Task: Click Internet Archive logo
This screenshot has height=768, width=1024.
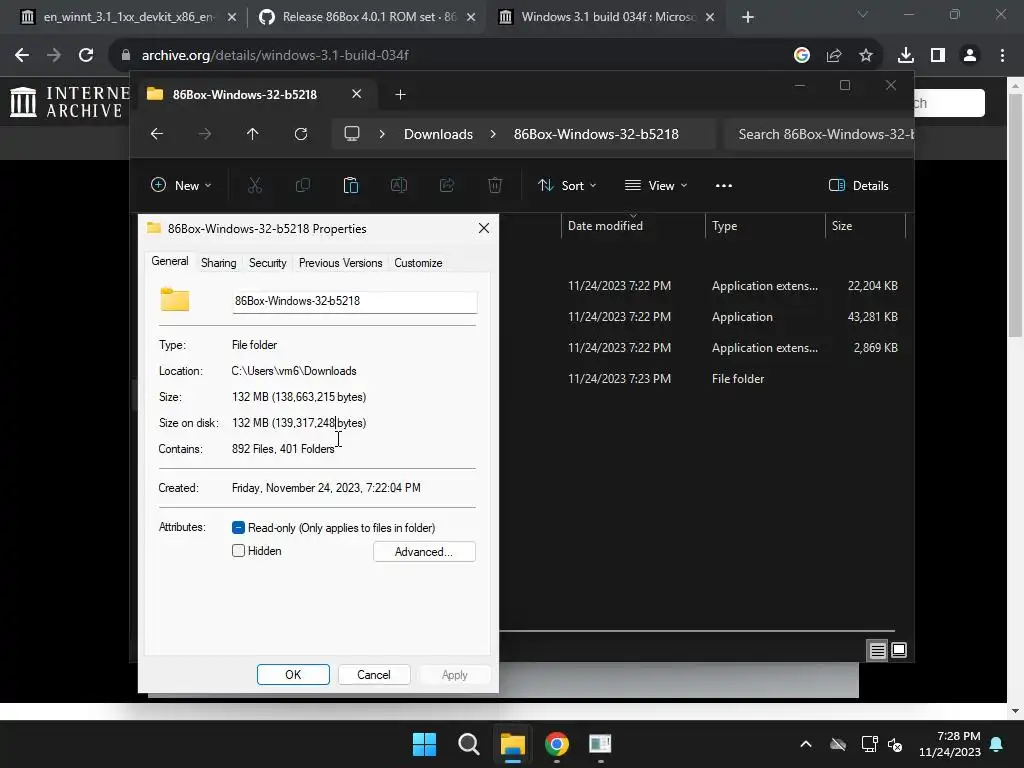Action: (70, 102)
